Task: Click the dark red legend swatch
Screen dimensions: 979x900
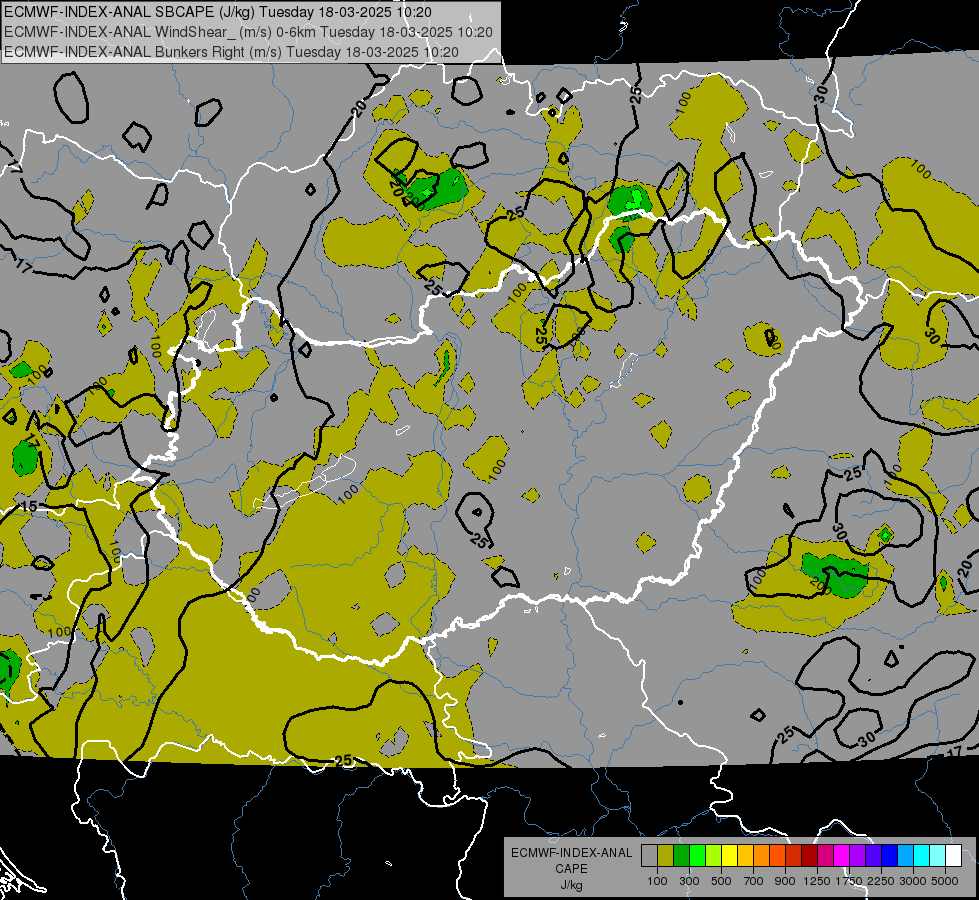Action: click(x=809, y=855)
